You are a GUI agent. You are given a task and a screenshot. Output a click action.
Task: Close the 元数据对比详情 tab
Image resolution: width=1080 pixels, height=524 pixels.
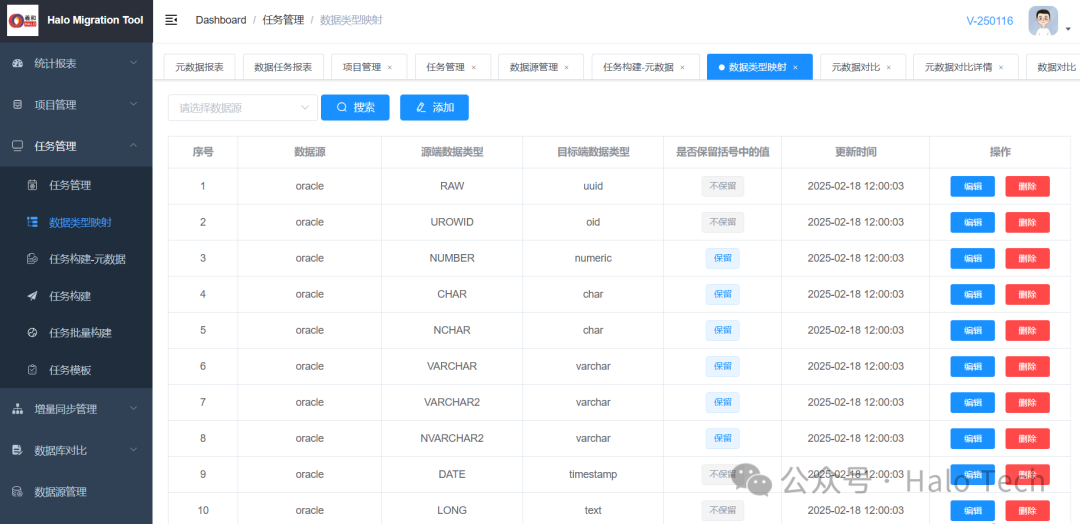[x=1001, y=67]
